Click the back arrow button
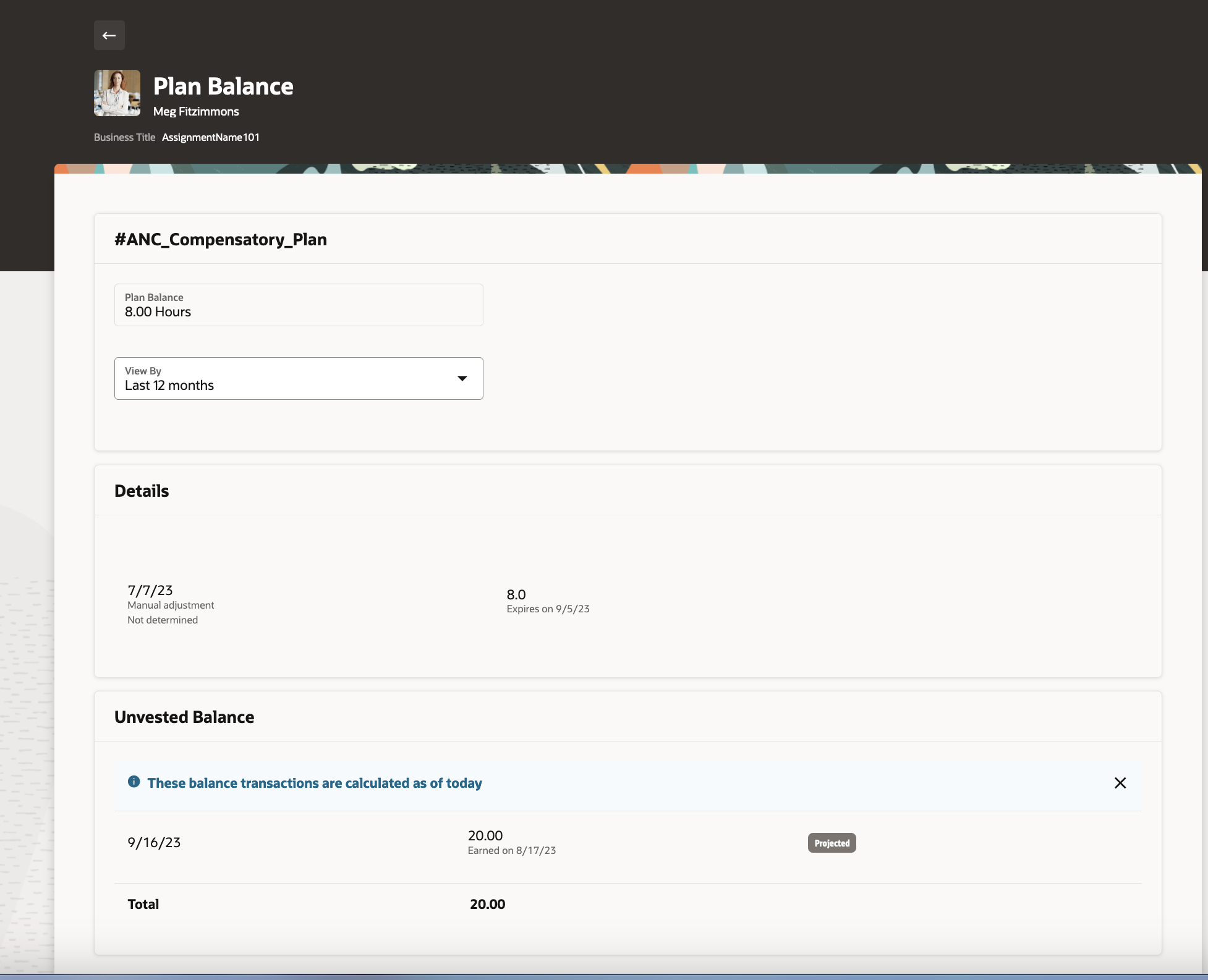 [109, 35]
